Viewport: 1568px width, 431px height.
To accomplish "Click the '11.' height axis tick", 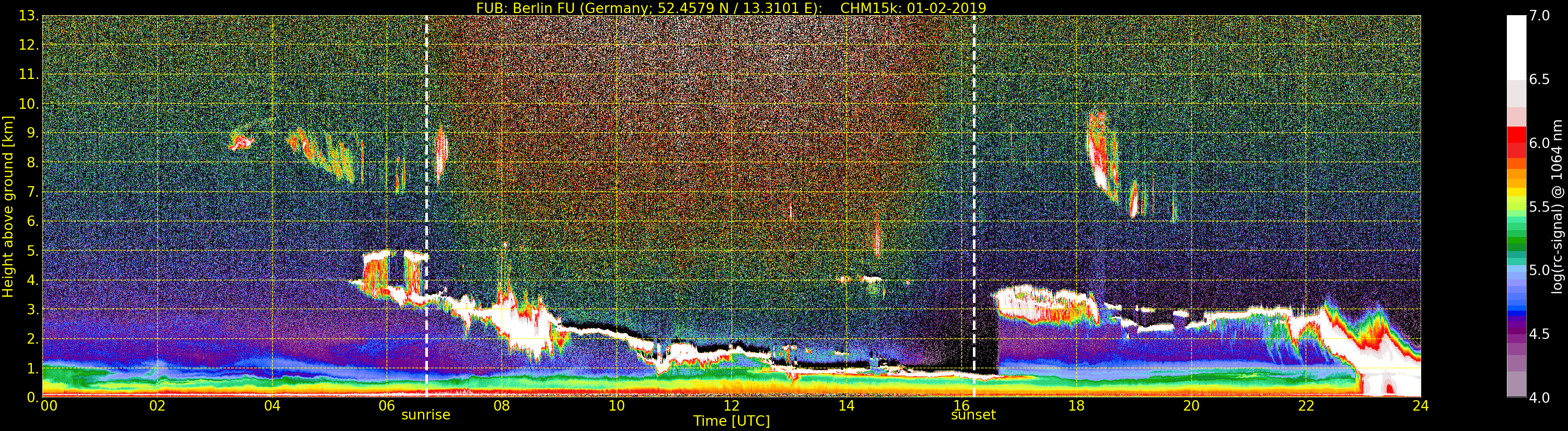I will (29, 74).
